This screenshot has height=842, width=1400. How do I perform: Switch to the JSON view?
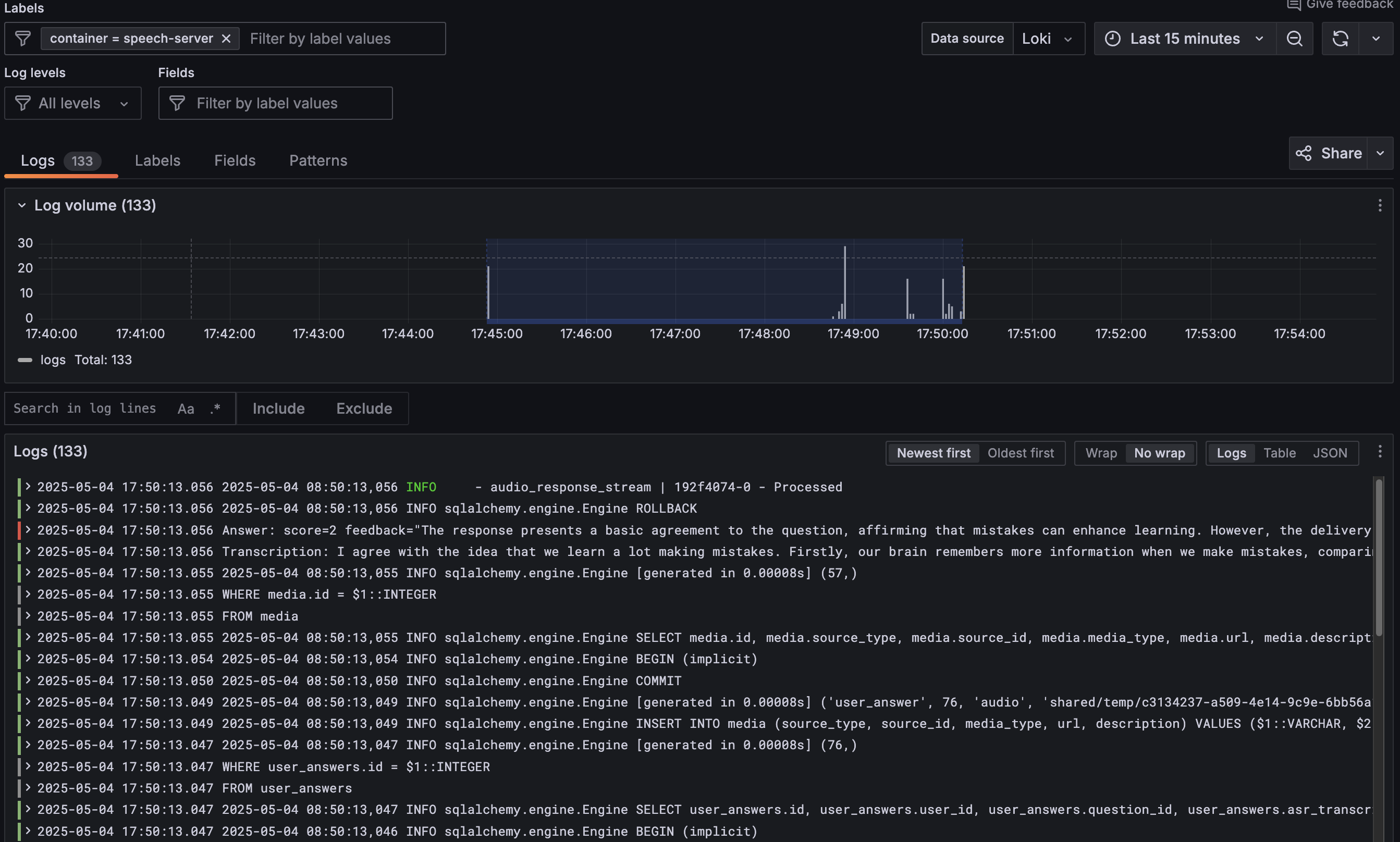(x=1330, y=453)
